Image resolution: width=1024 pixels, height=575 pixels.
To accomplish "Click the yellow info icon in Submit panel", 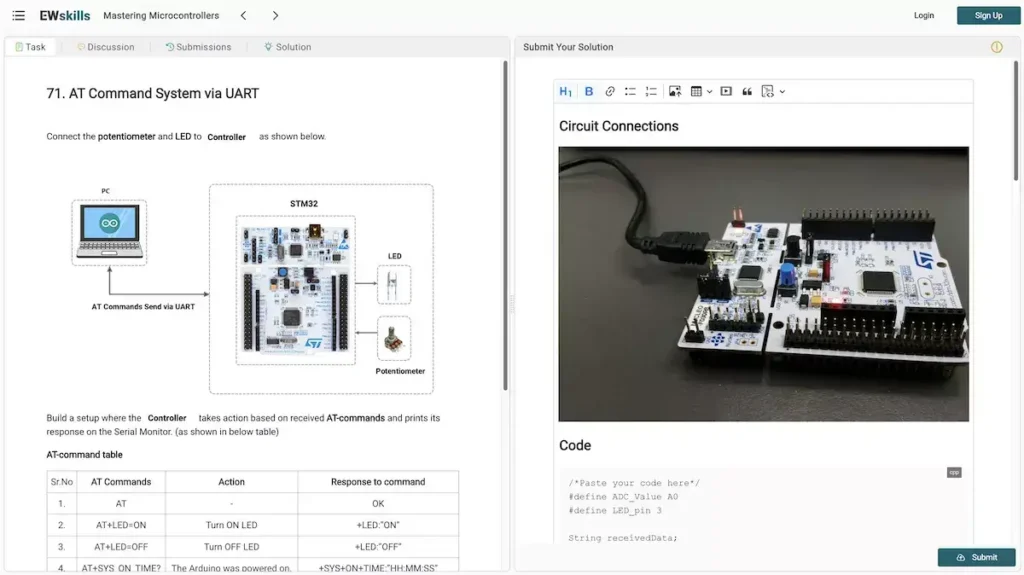I will click(x=997, y=47).
